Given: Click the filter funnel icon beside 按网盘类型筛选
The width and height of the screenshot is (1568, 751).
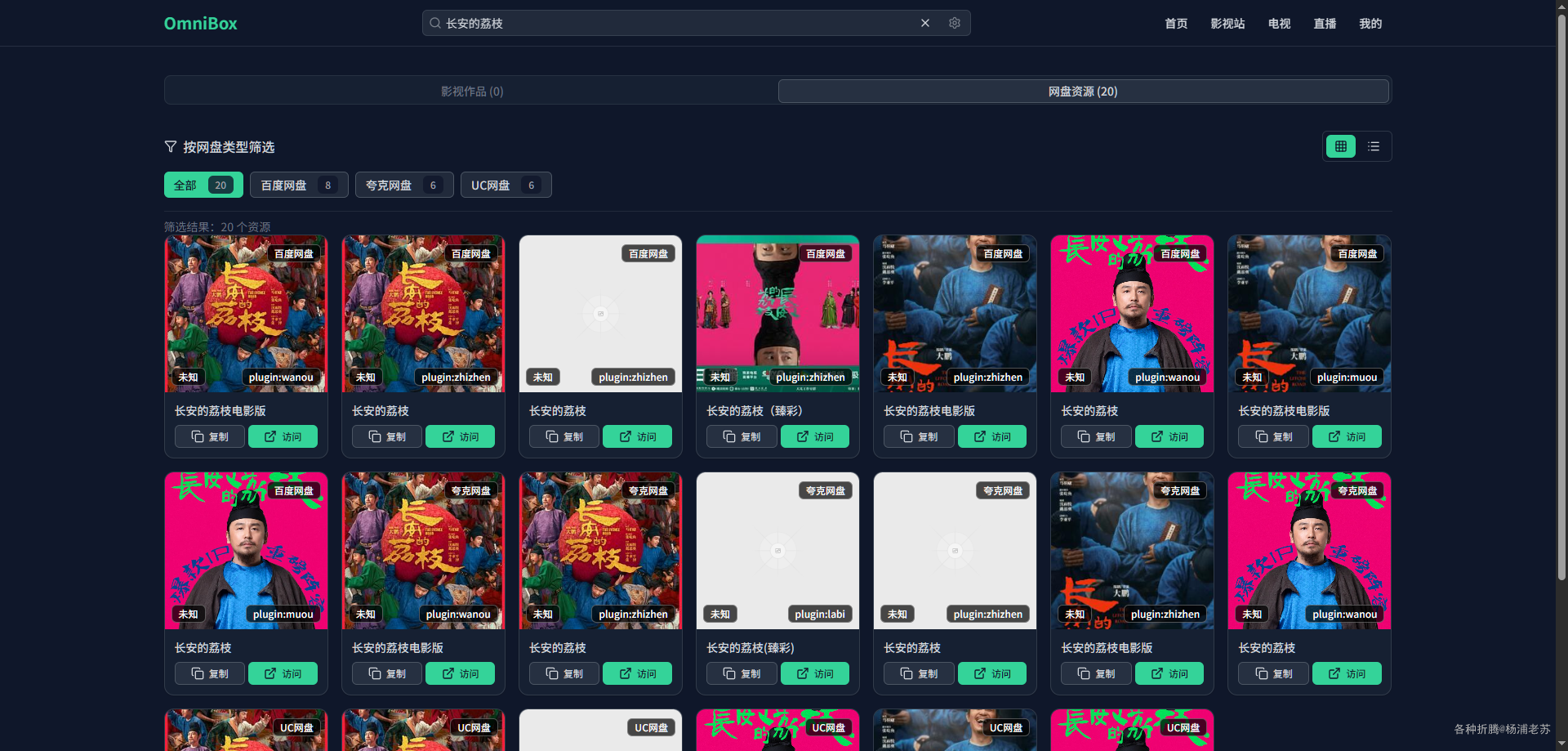Looking at the screenshot, I should 171,146.
